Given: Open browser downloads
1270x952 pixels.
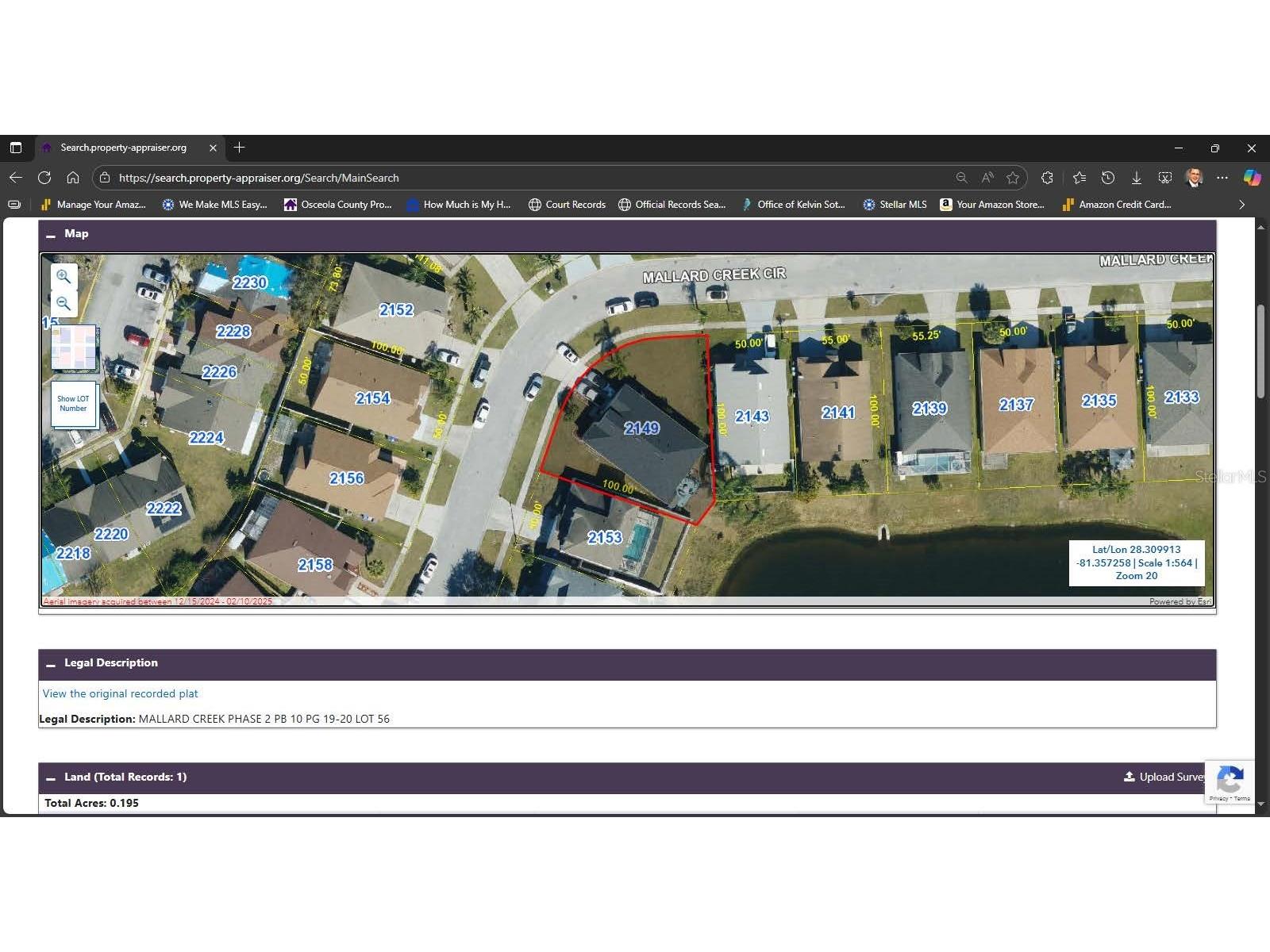Looking at the screenshot, I should coord(1137,178).
